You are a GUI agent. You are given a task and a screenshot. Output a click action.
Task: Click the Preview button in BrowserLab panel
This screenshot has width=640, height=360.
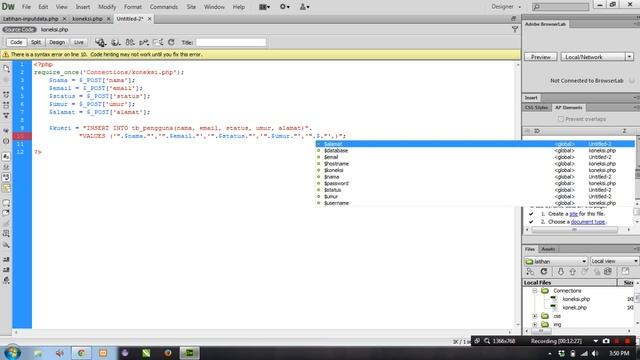(540, 57)
